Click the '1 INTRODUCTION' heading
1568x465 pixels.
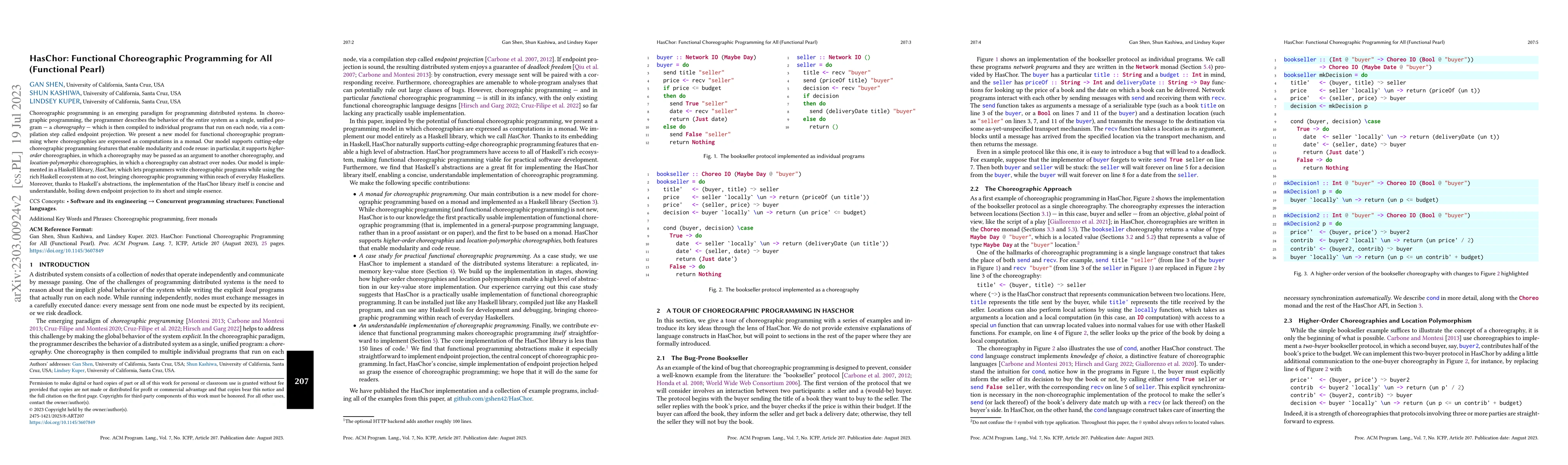click(60, 265)
